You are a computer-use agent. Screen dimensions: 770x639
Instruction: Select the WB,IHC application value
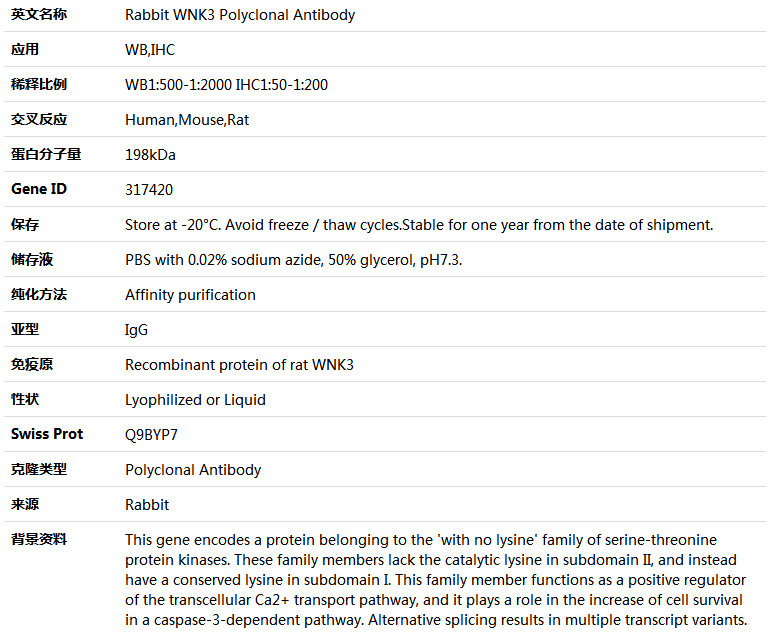pyautogui.click(x=150, y=50)
